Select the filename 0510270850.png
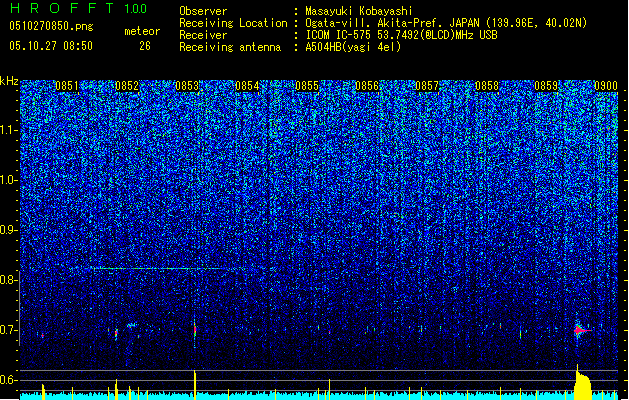 tap(51, 26)
